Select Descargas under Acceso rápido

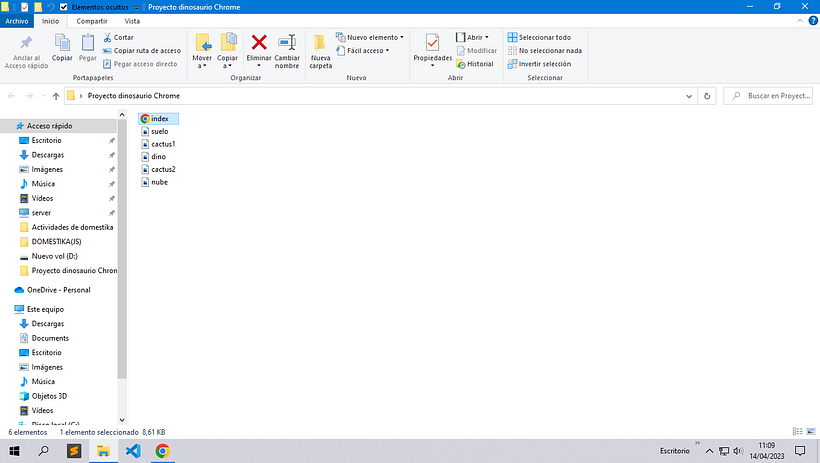tap(48, 155)
